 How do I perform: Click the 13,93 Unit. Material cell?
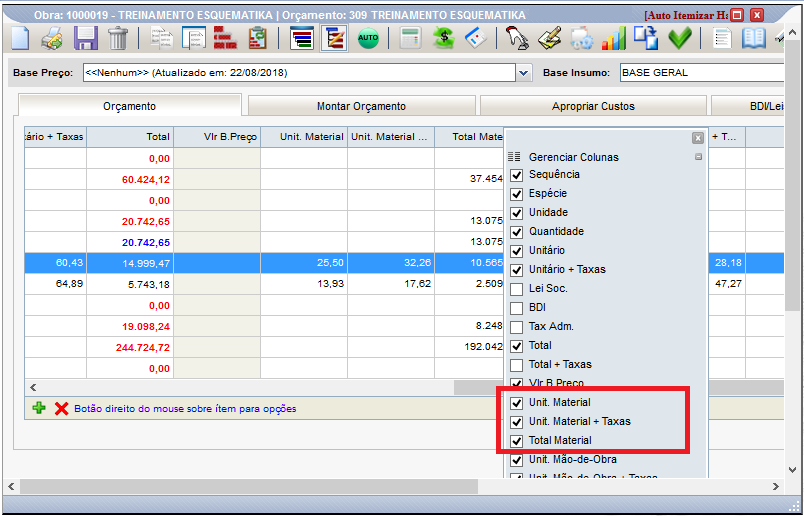pyautogui.click(x=304, y=284)
